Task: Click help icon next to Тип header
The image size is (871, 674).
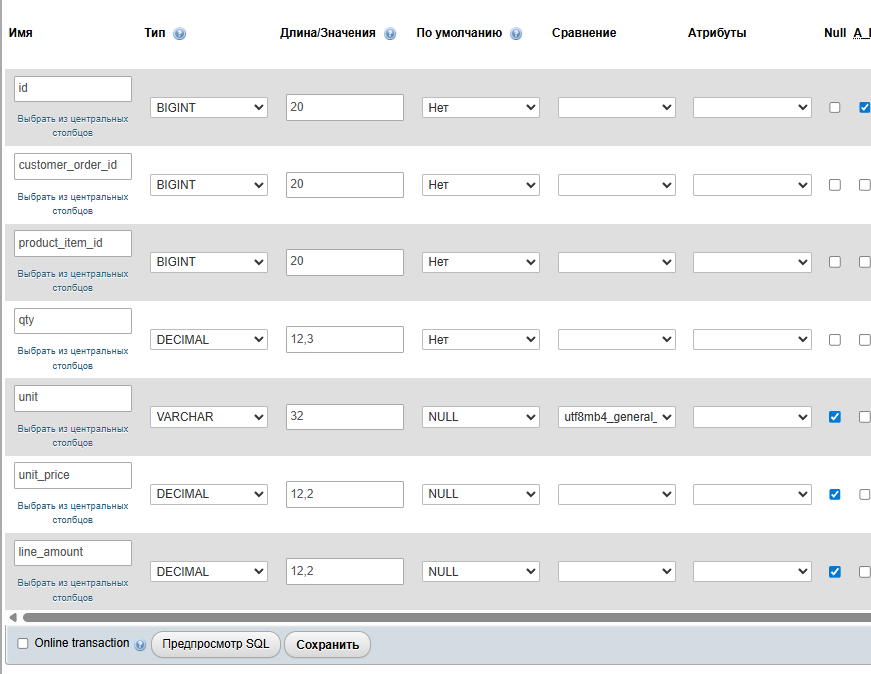Action: click(x=180, y=34)
